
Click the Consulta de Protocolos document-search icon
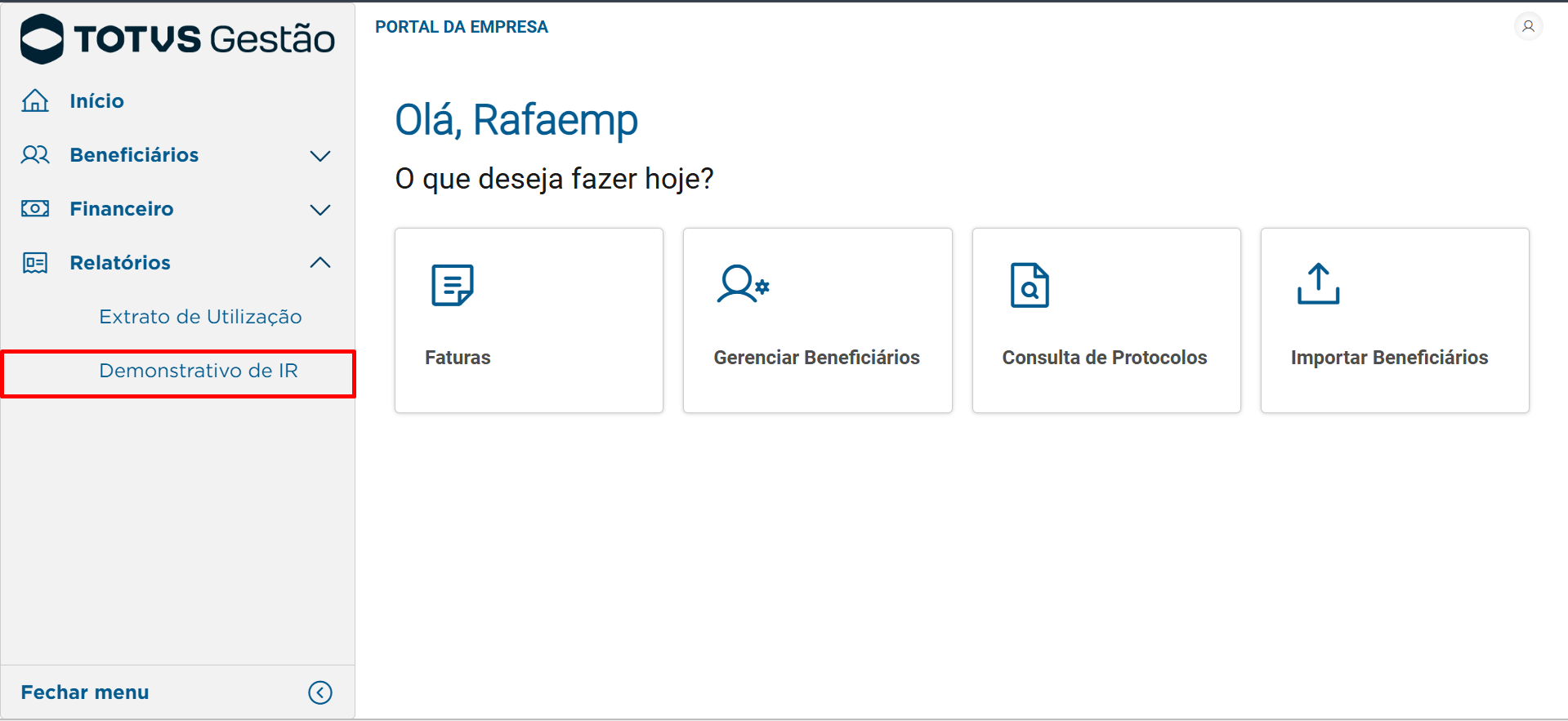point(1030,285)
